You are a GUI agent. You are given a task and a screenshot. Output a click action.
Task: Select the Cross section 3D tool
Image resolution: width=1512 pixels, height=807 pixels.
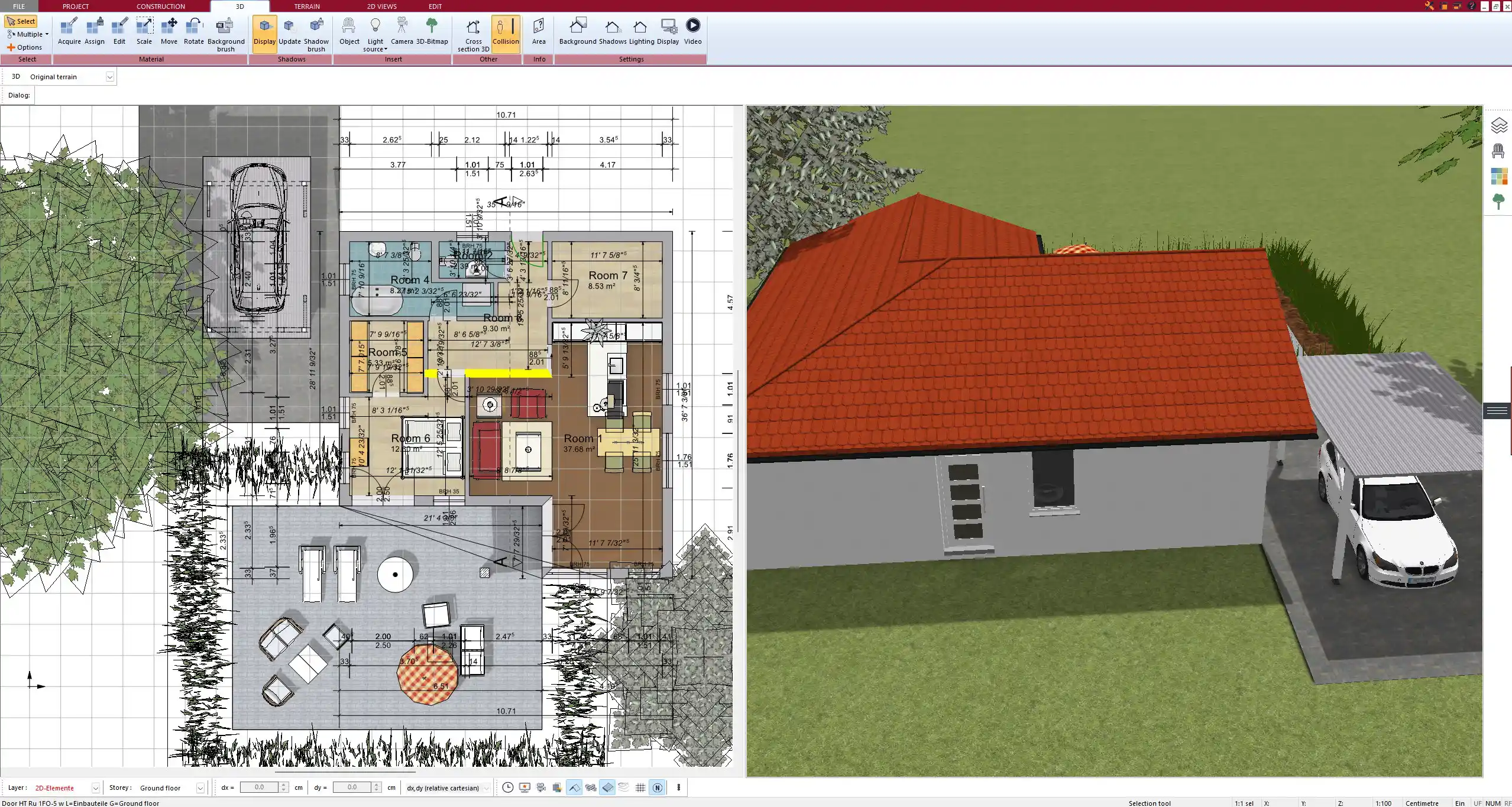coord(472,33)
